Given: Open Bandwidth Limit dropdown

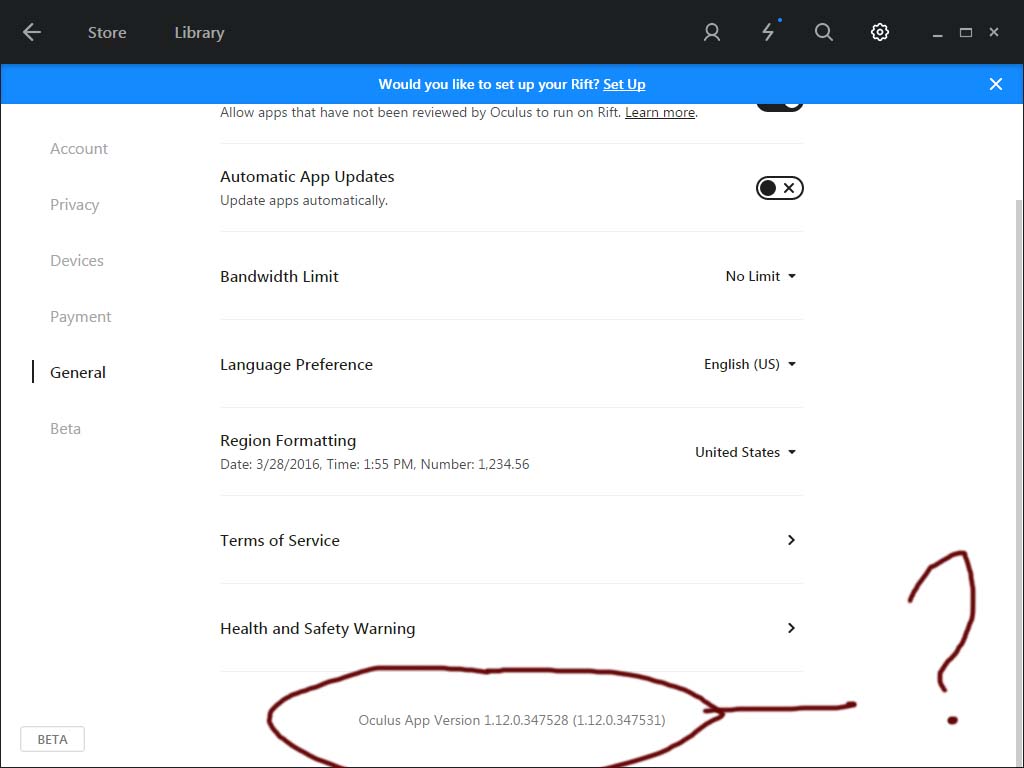Looking at the screenshot, I should (760, 276).
